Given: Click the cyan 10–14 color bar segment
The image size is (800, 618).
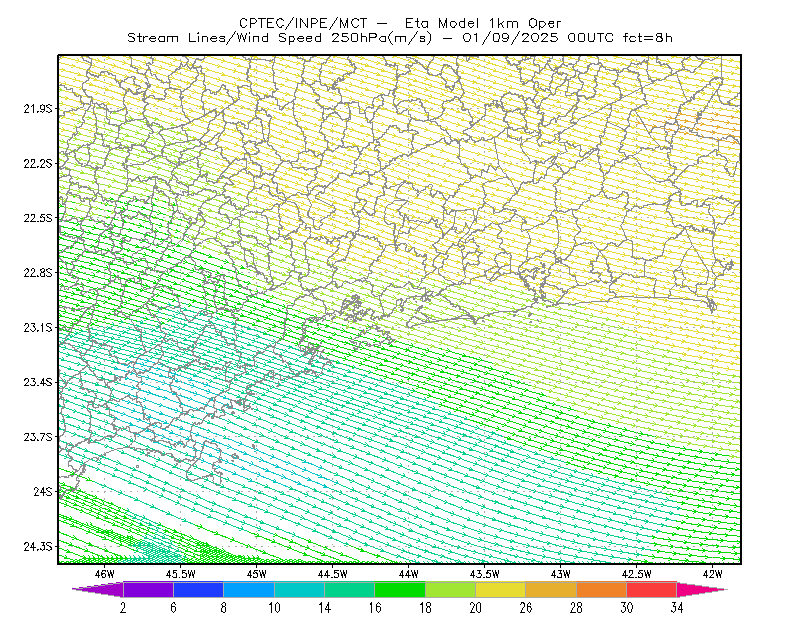Looking at the screenshot, I should point(299,589).
